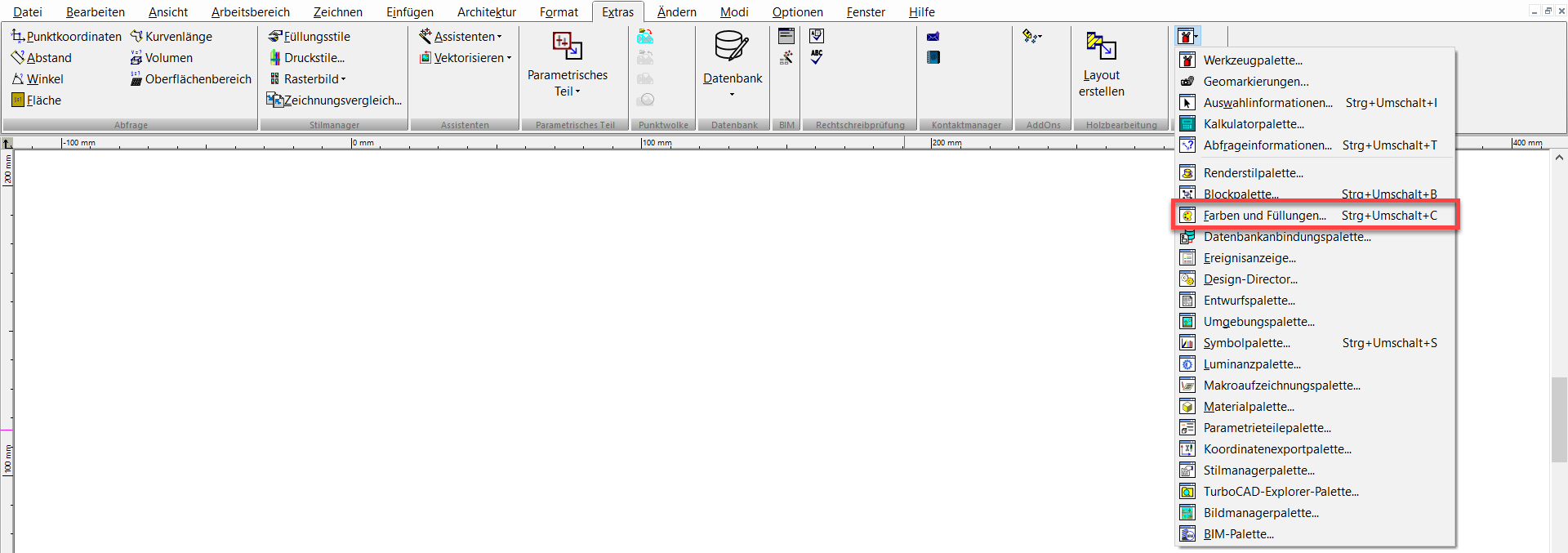Select the Punktkoordinaten query tool
Image resolution: width=1568 pixels, height=553 pixels.
[x=66, y=37]
